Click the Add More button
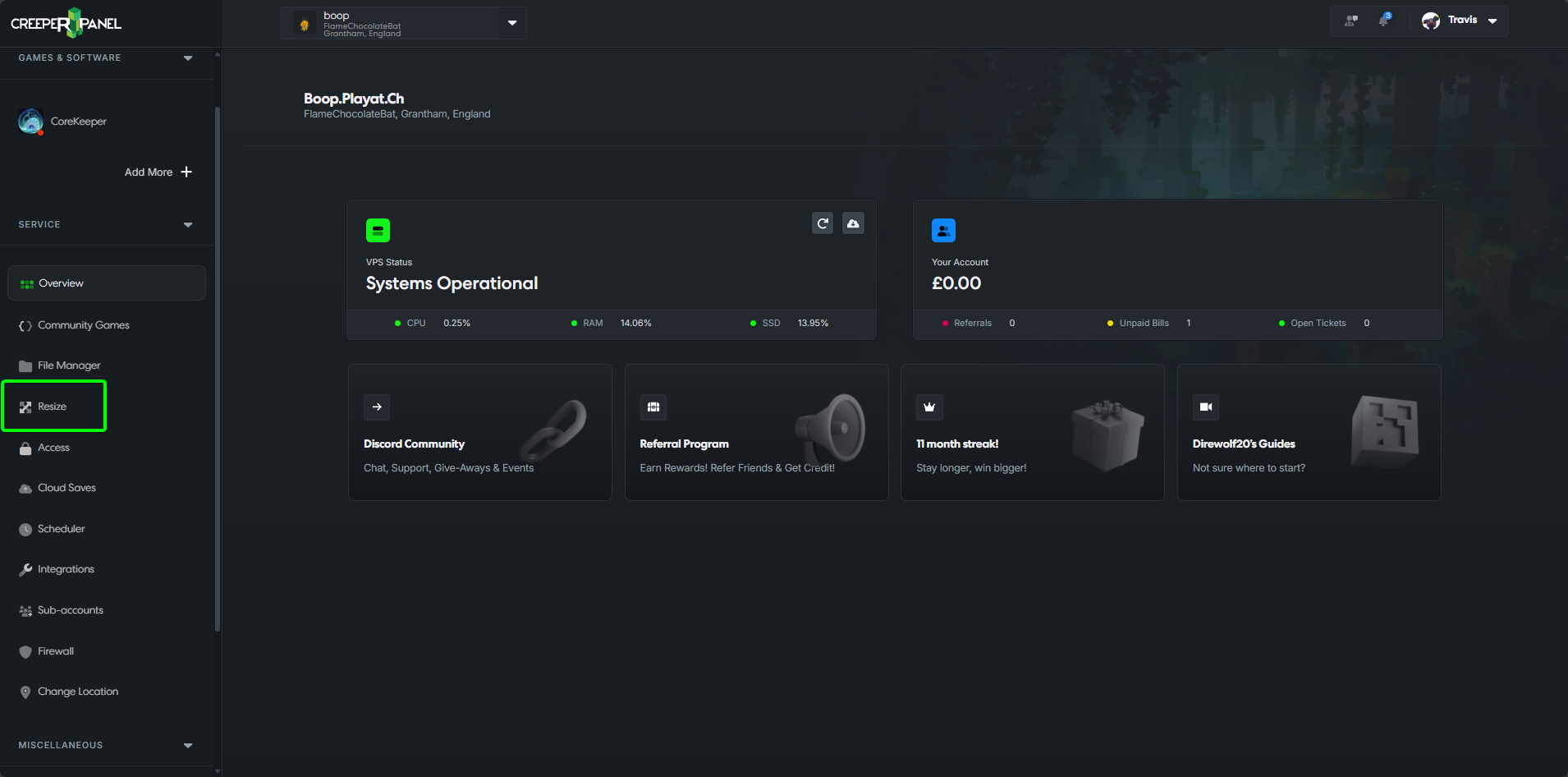The width and height of the screenshot is (1568, 777). point(158,172)
